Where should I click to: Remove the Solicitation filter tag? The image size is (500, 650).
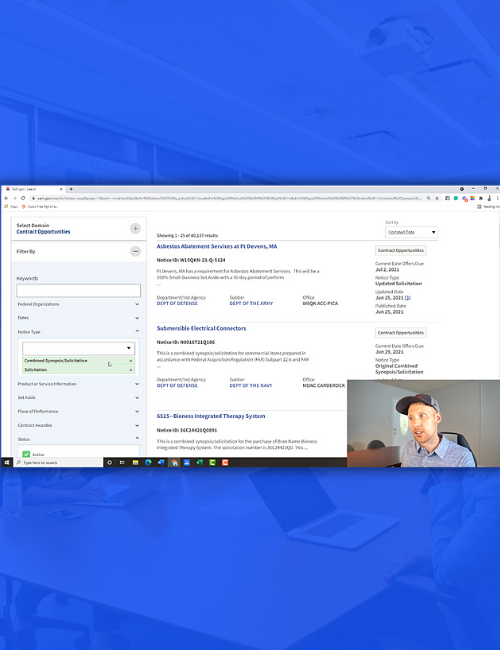pos(131,370)
